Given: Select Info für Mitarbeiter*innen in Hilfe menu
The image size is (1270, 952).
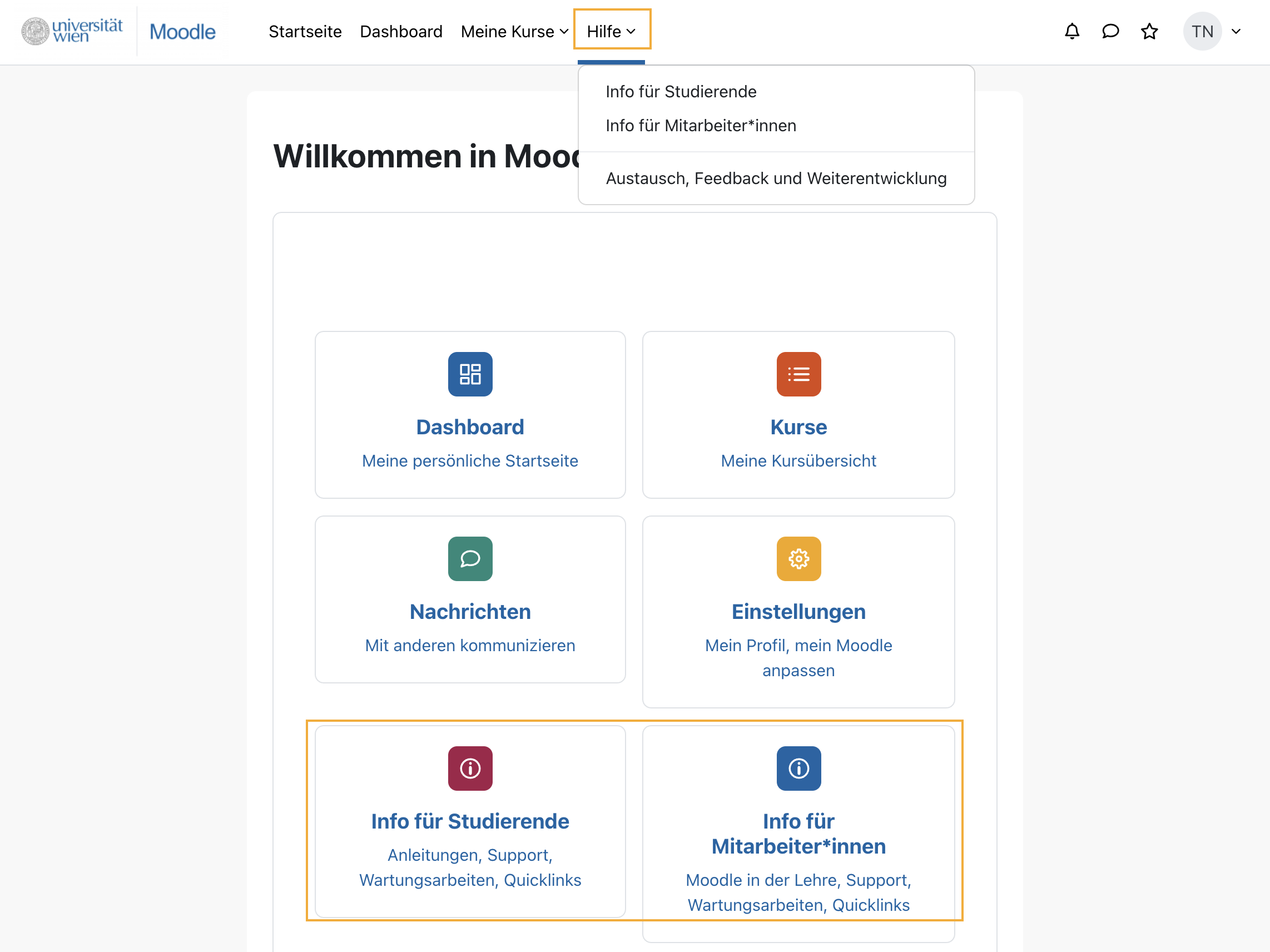Looking at the screenshot, I should pyautogui.click(x=701, y=126).
